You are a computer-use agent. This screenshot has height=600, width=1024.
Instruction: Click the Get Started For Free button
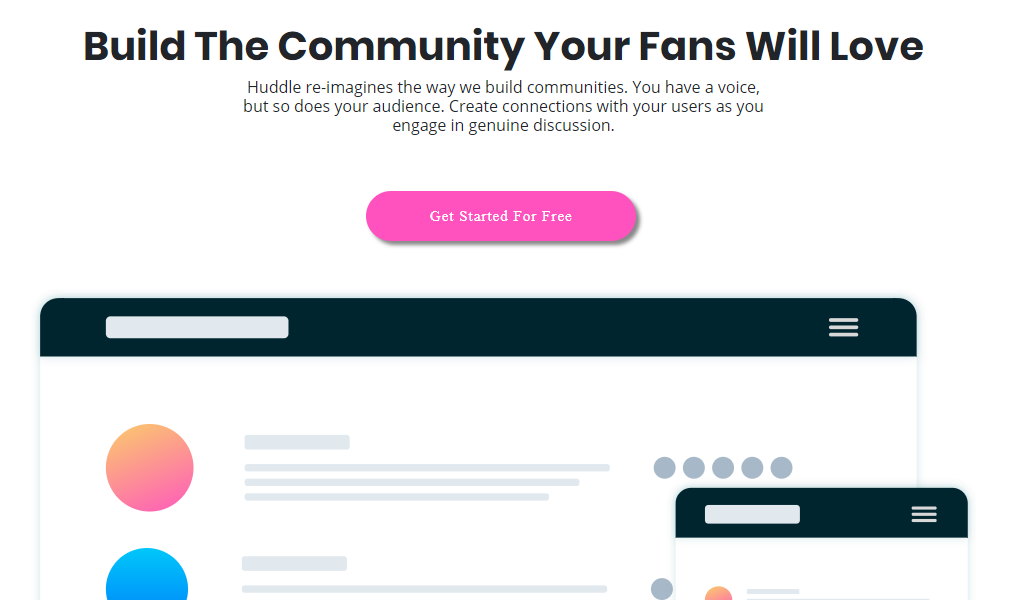(501, 216)
